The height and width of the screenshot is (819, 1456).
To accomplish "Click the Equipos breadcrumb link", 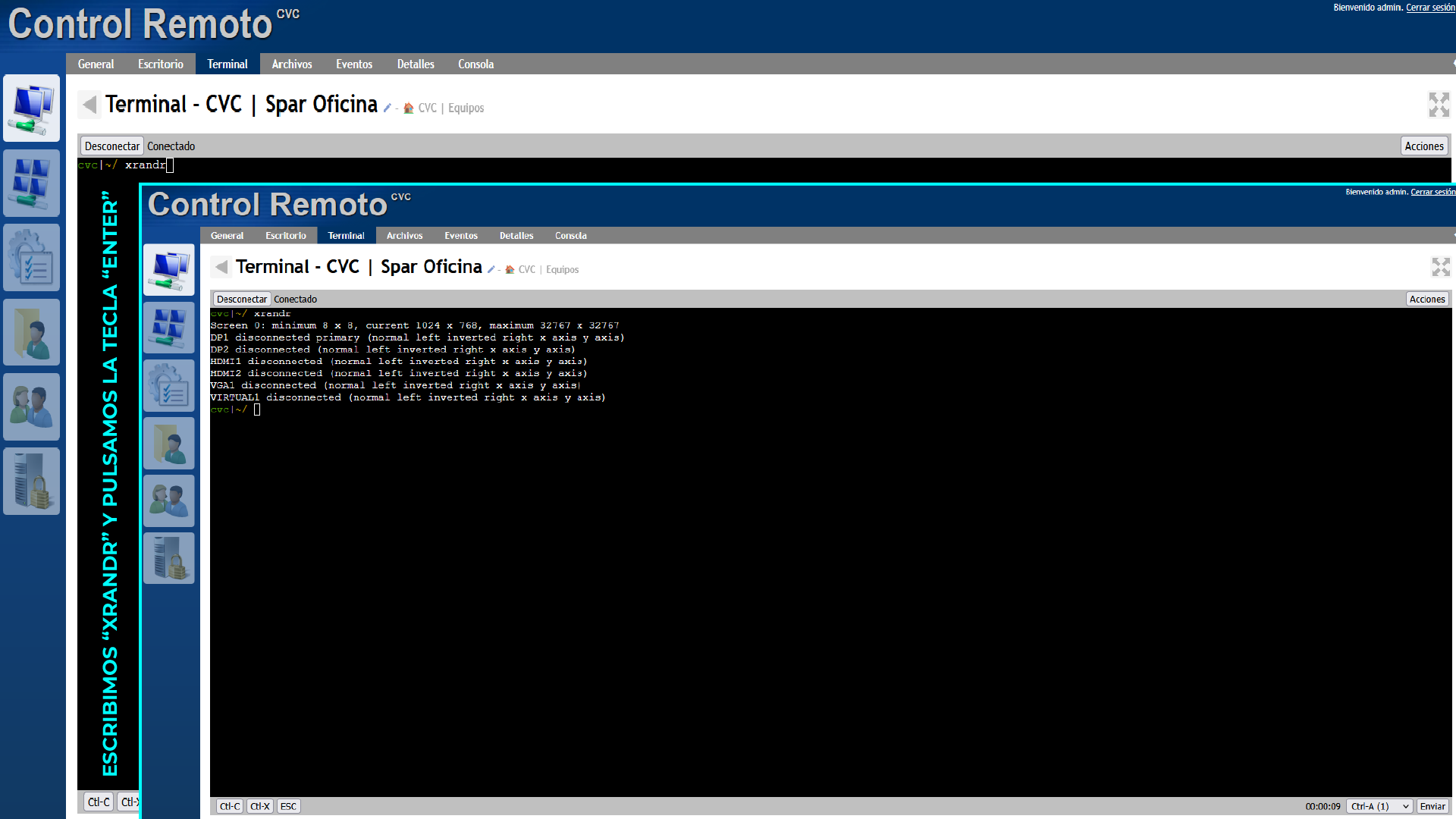I will (x=466, y=108).
